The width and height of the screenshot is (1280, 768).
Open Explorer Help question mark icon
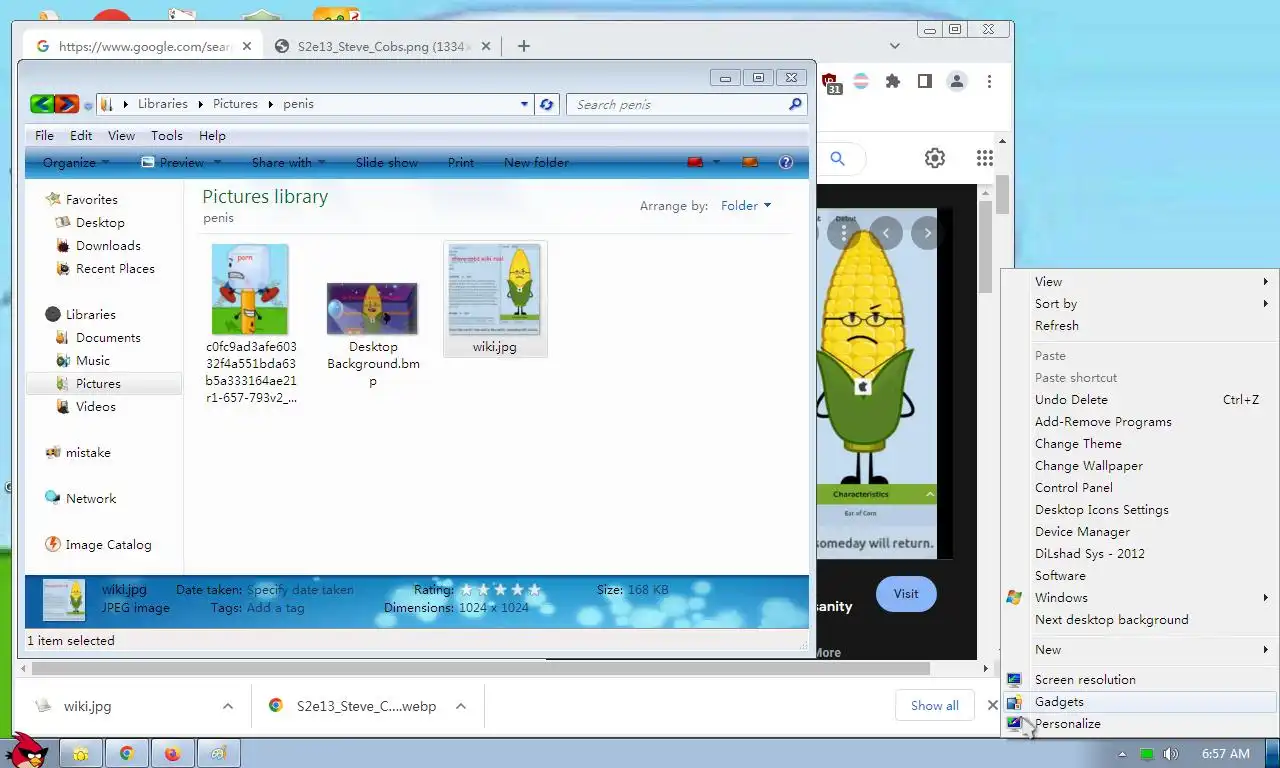[786, 162]
